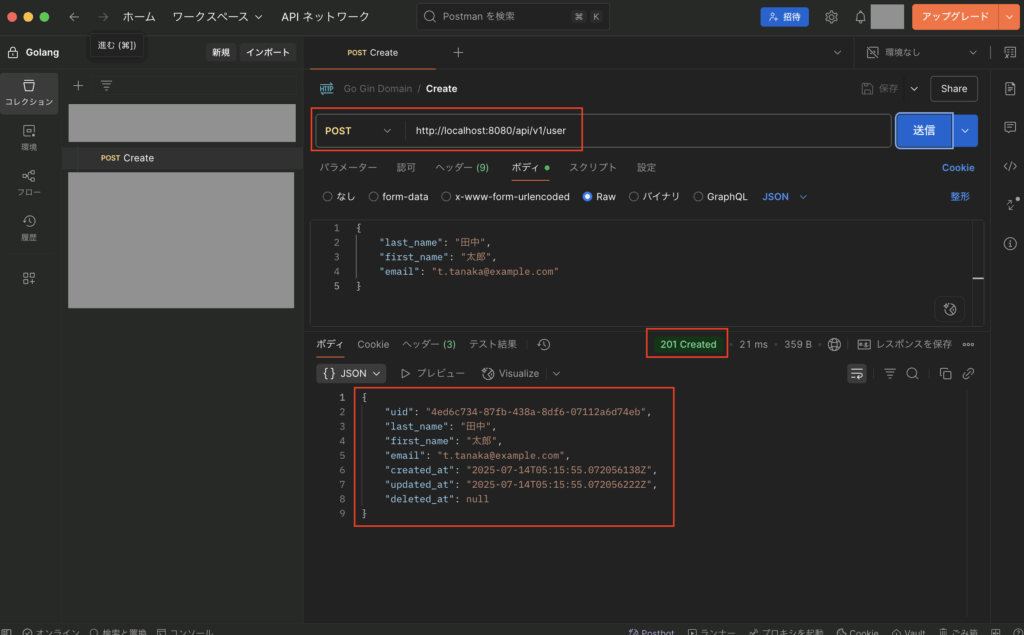Open the documentation icon in right sidebar
This screenshot has height=635, width=1024.
[x=1010, y=88]
